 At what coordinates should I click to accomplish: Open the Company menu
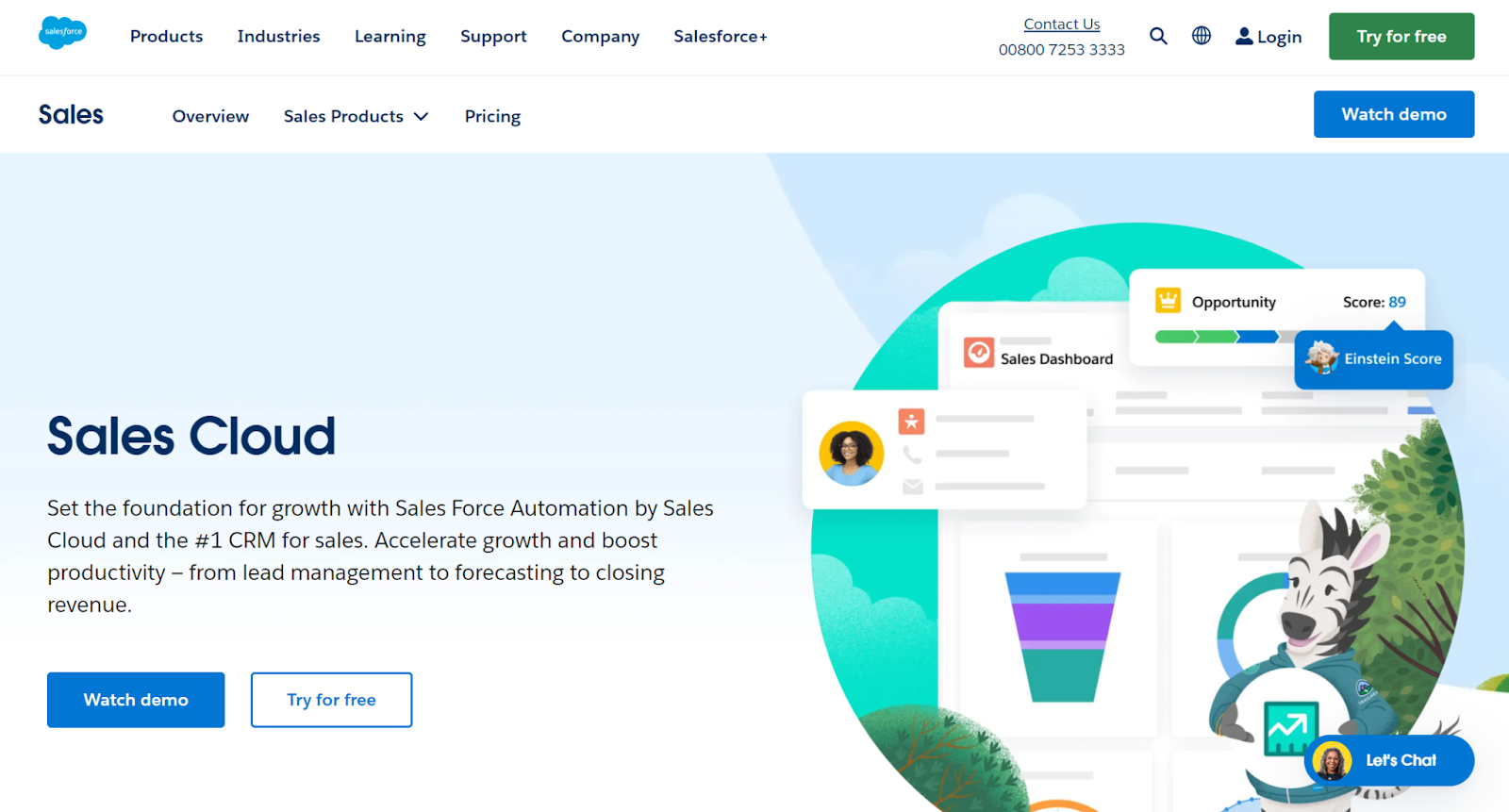click(x=600, y=37)
